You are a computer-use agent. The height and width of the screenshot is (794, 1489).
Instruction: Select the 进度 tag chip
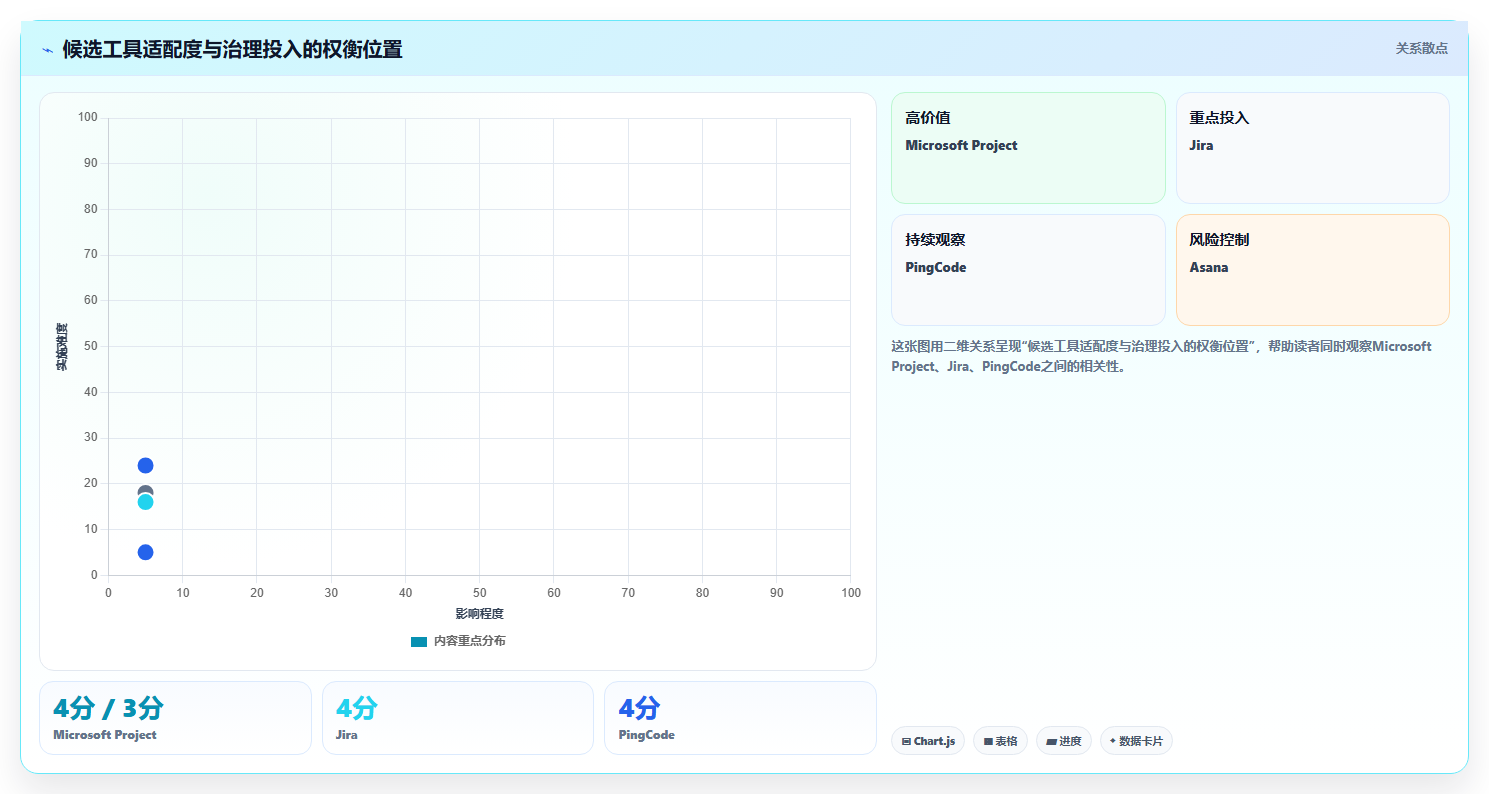(x=1064, y=741)
